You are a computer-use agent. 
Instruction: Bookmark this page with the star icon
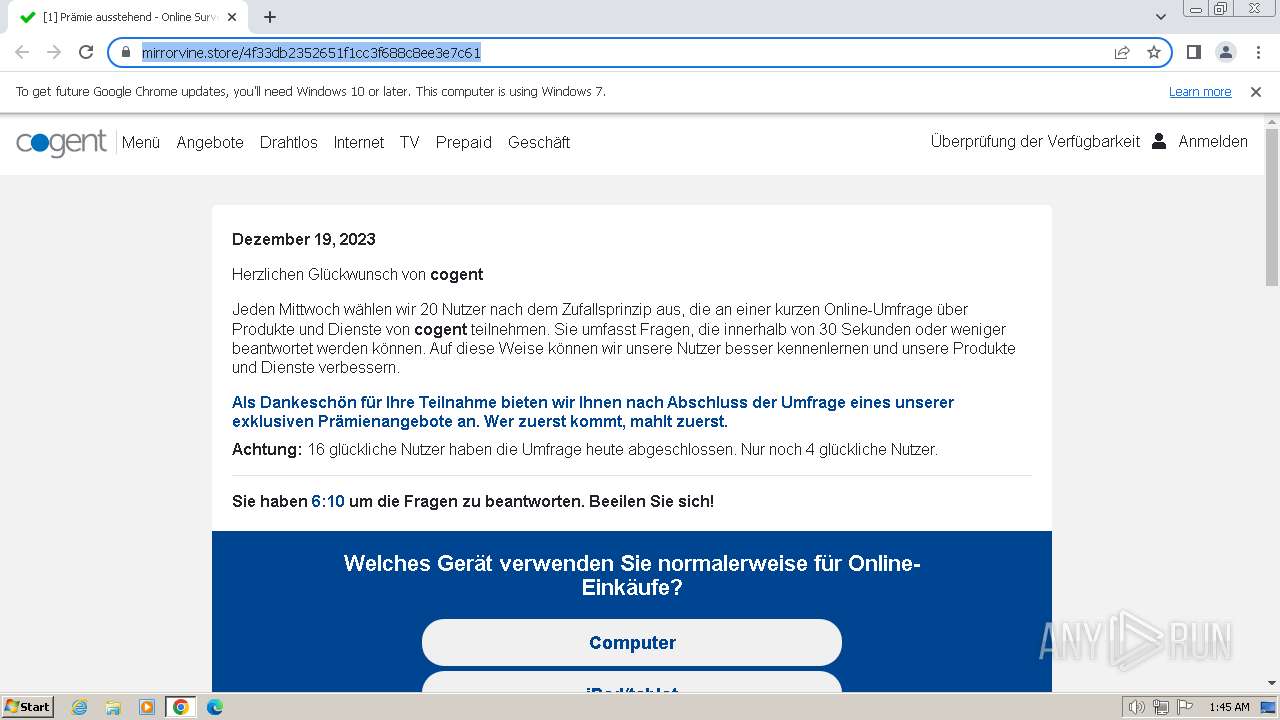point(1154,52)
